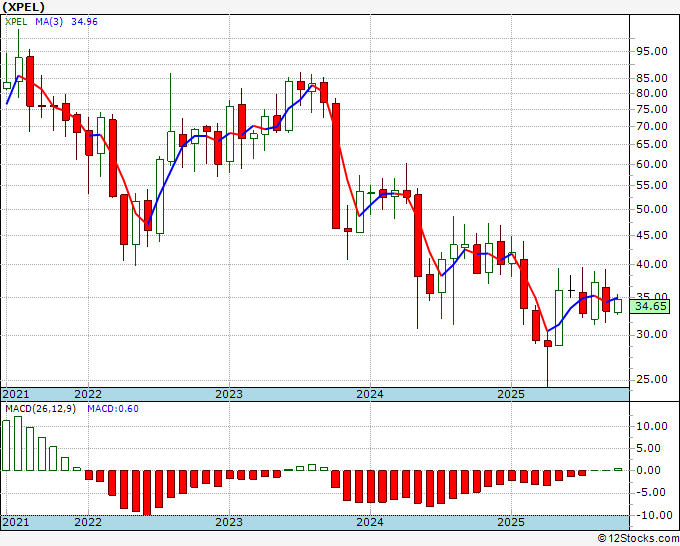
Task: Click the MACD(26,12,9) indicator label
Action: point(40,409)
